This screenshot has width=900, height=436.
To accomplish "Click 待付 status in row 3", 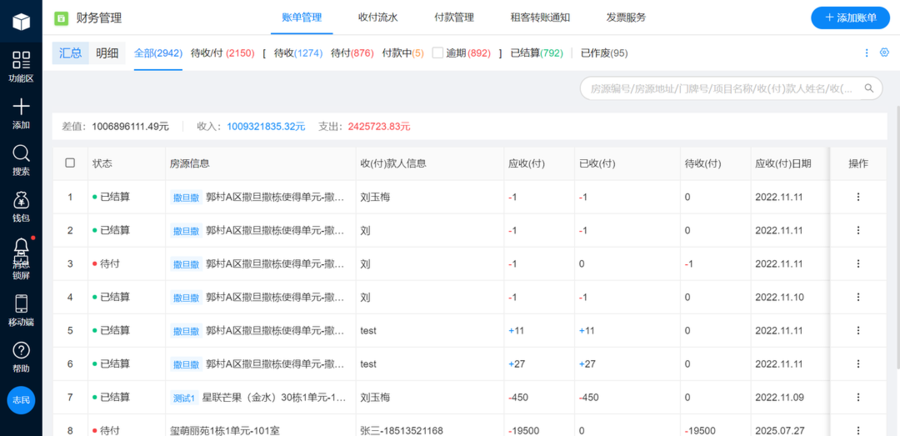I will tap(110, 264).
